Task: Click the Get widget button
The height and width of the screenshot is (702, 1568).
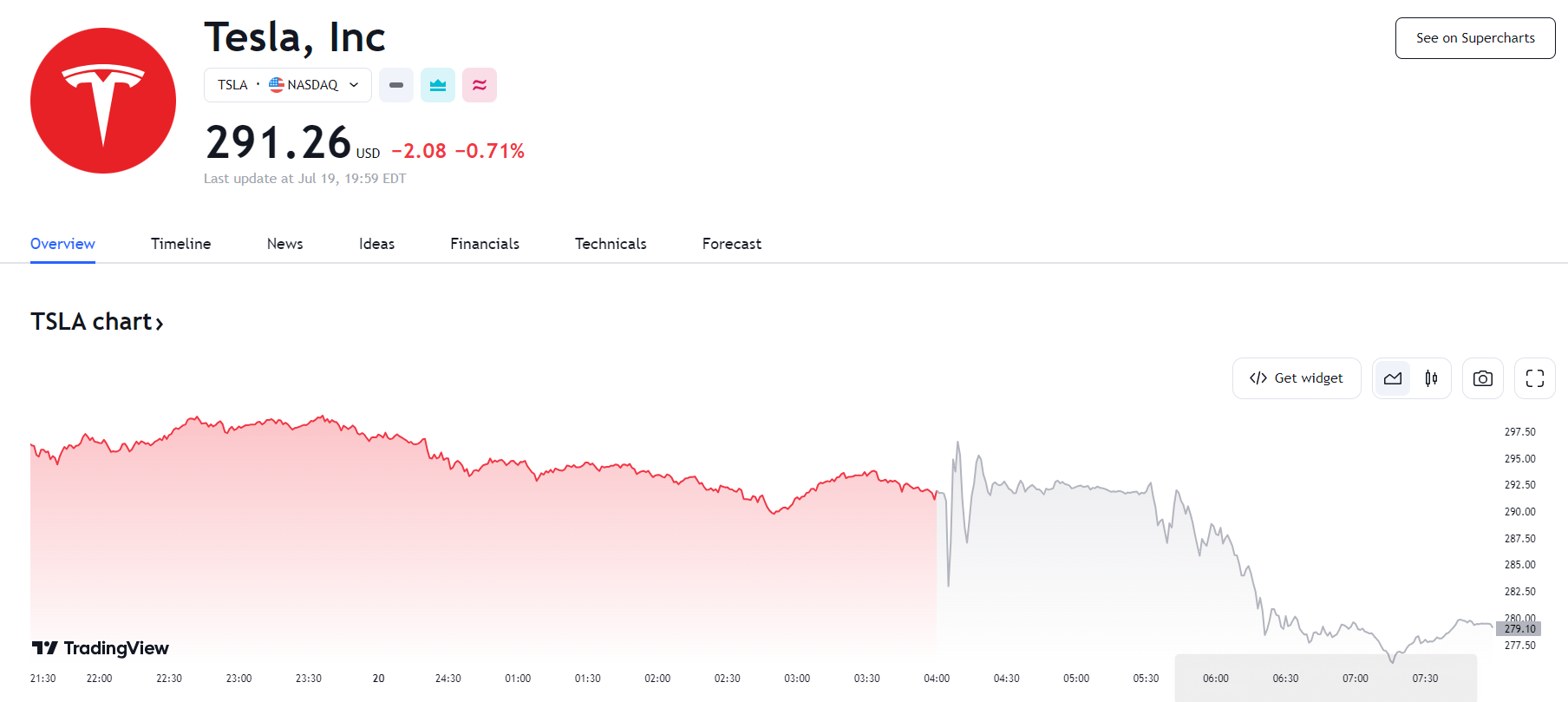Action: coord(1297,378)
